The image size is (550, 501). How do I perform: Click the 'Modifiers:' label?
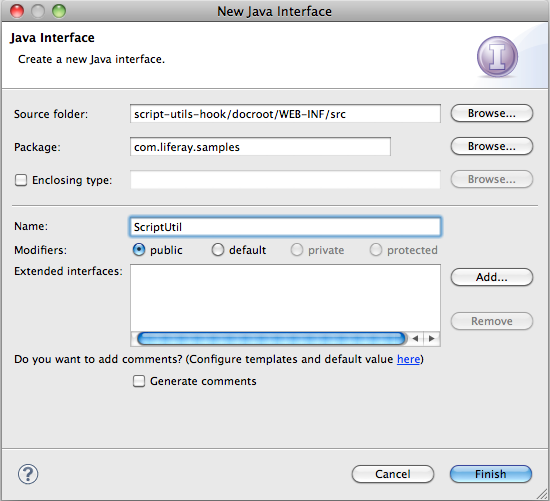coord(40,250)
